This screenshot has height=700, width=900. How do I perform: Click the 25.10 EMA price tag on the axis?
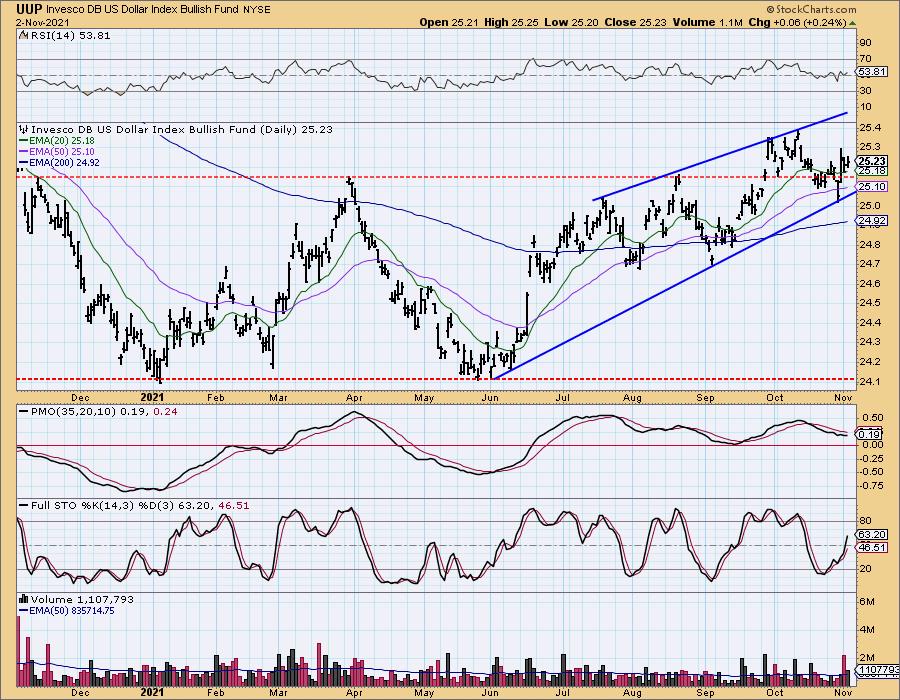click(872, 186)
